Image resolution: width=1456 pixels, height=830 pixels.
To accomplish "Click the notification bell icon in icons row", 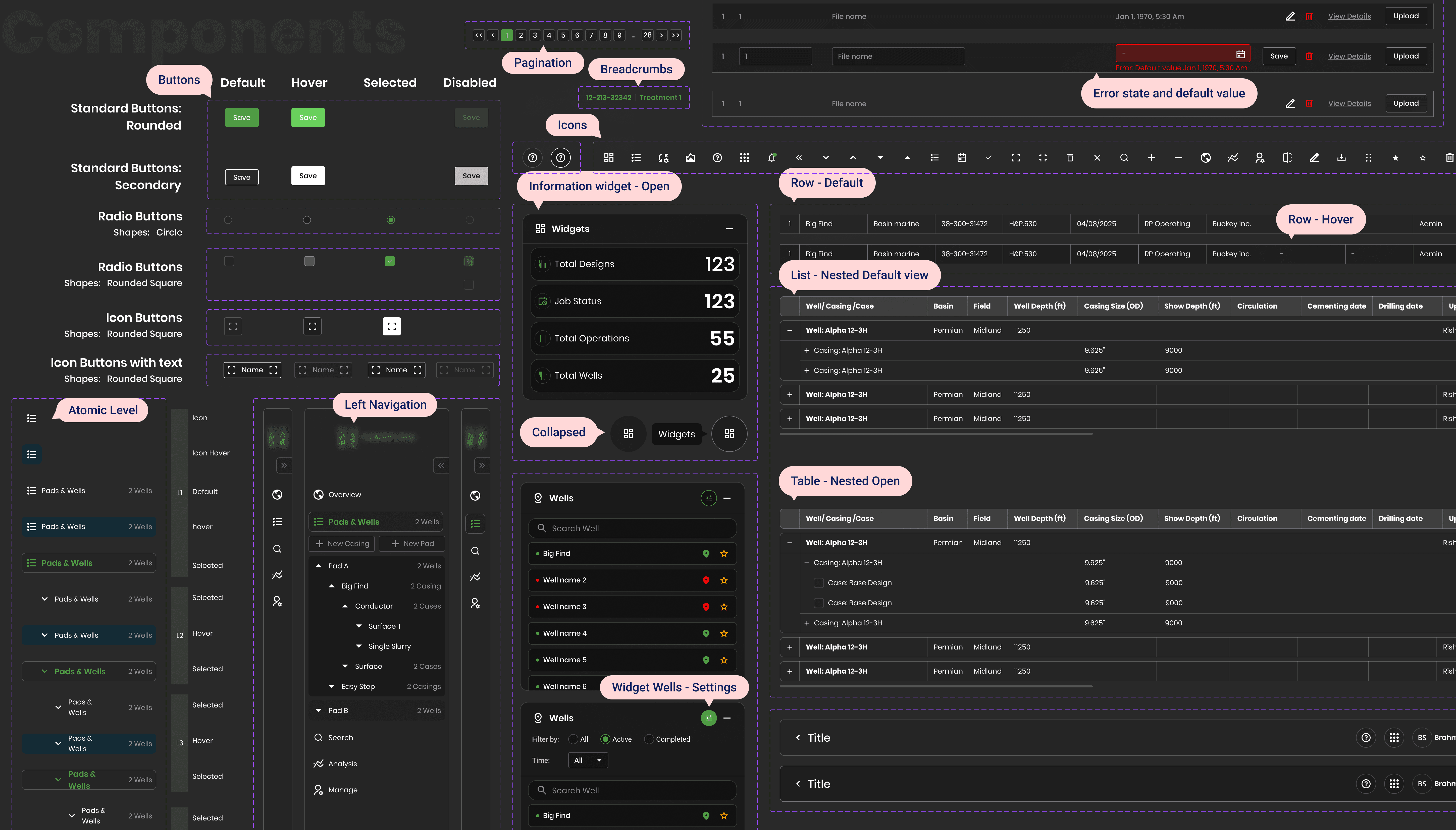I will pyautogui.click(x=772, y=158).
